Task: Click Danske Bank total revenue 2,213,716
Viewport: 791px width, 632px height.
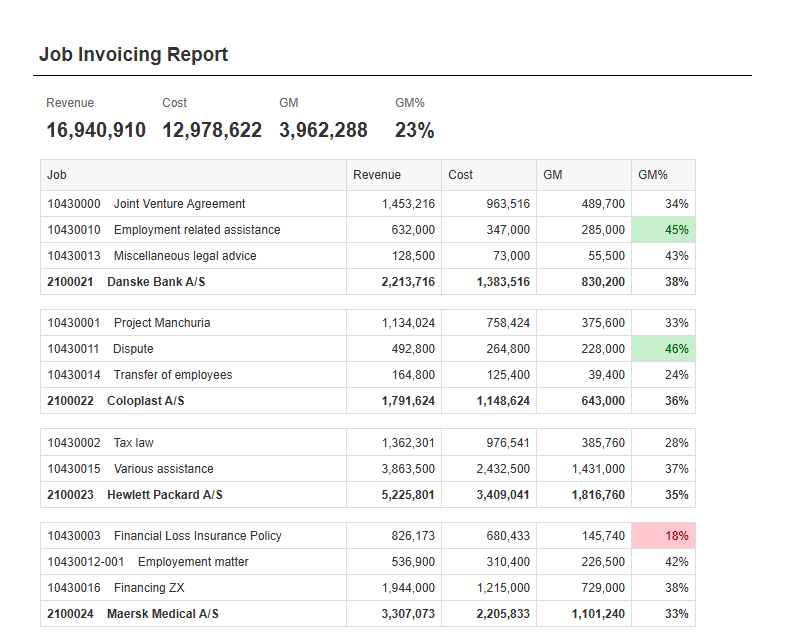Action: 408,282
